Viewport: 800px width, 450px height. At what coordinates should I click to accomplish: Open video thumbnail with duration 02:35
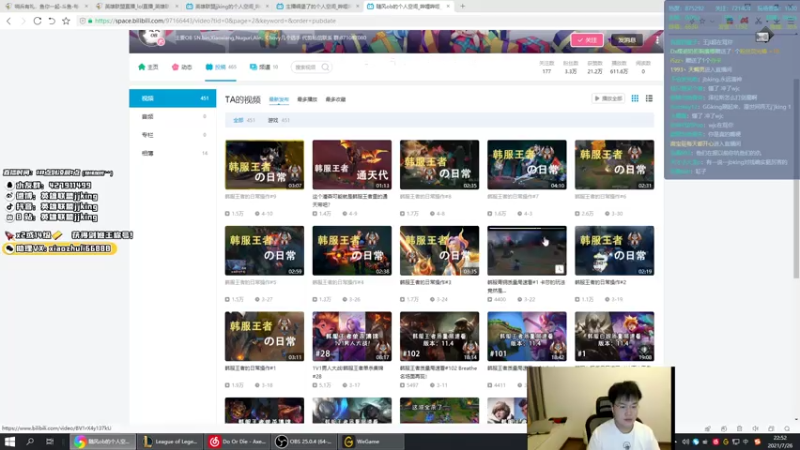coord(439,165)
